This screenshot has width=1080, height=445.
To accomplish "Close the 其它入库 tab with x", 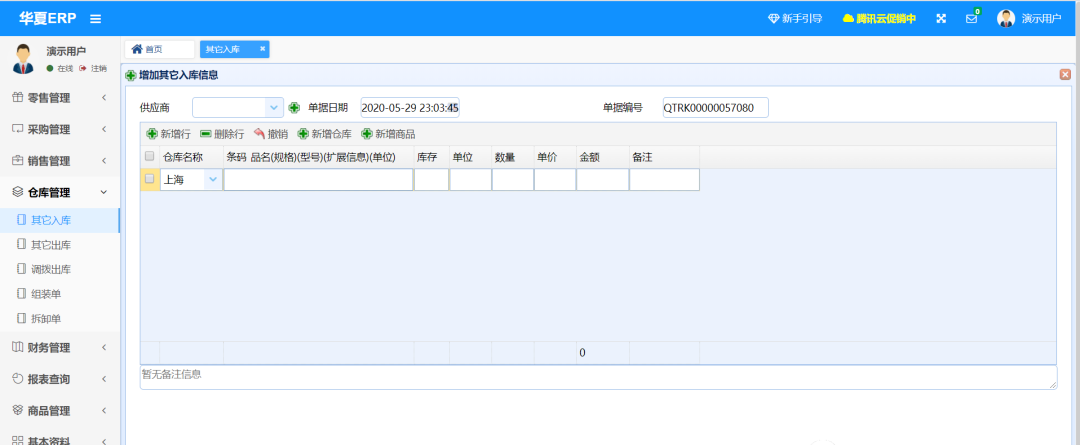I will (x=262, y=49).
